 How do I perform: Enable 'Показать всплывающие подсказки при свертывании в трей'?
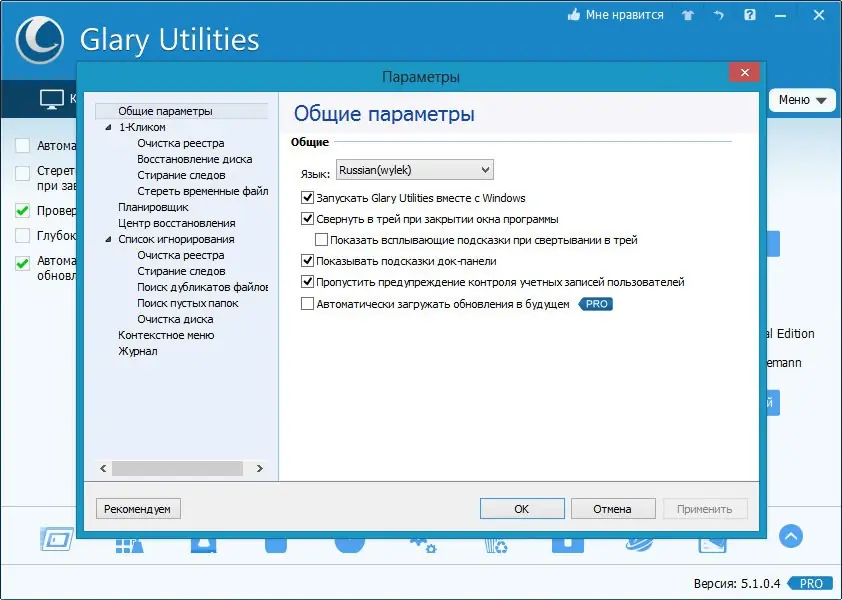click(x=321, y=240)
